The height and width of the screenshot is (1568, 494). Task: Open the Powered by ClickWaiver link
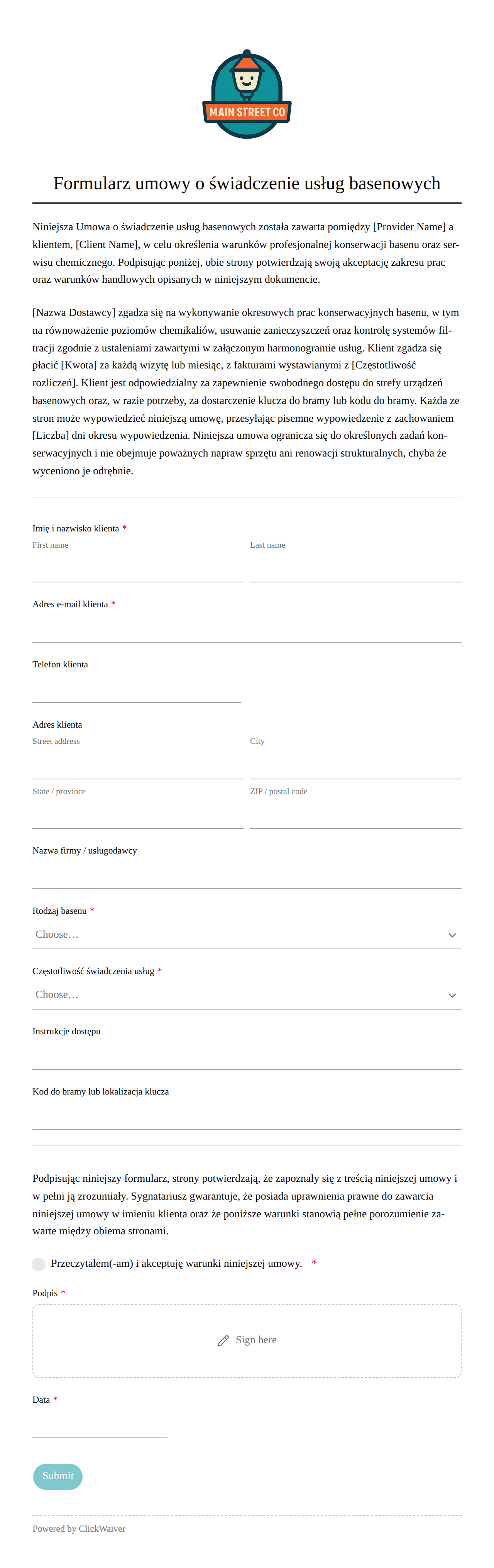coord(79,1529)
